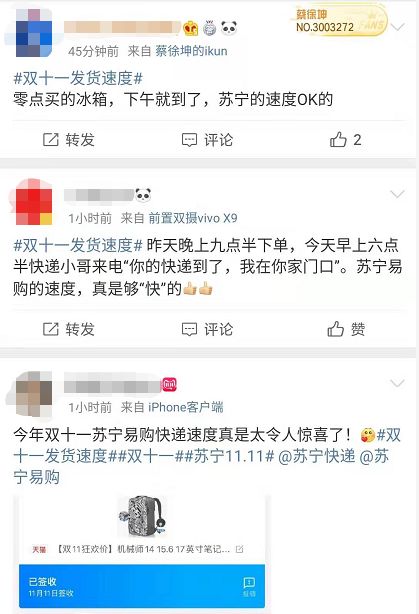Viewport: 419px width, 614px height.
Task: Repost the first post via 转发
Action: tap(69, 140)
